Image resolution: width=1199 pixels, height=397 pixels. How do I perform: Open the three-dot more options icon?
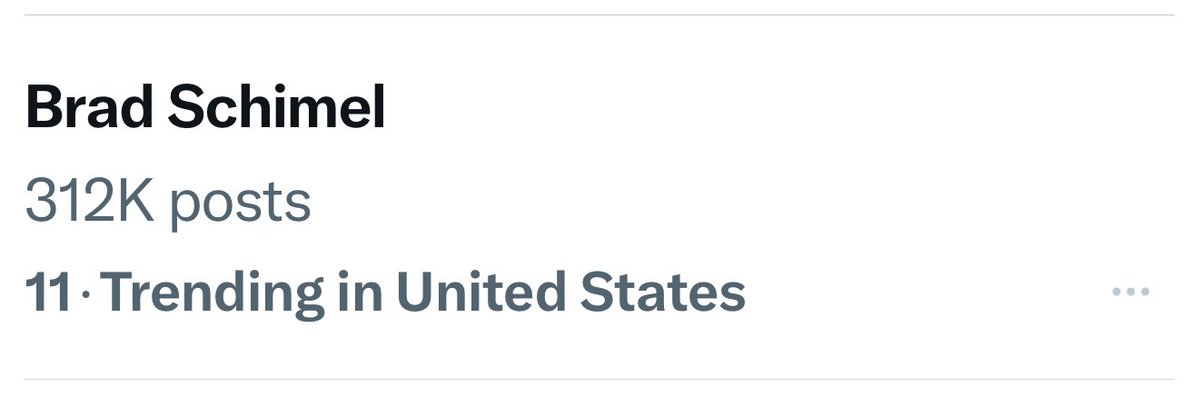1130,291
